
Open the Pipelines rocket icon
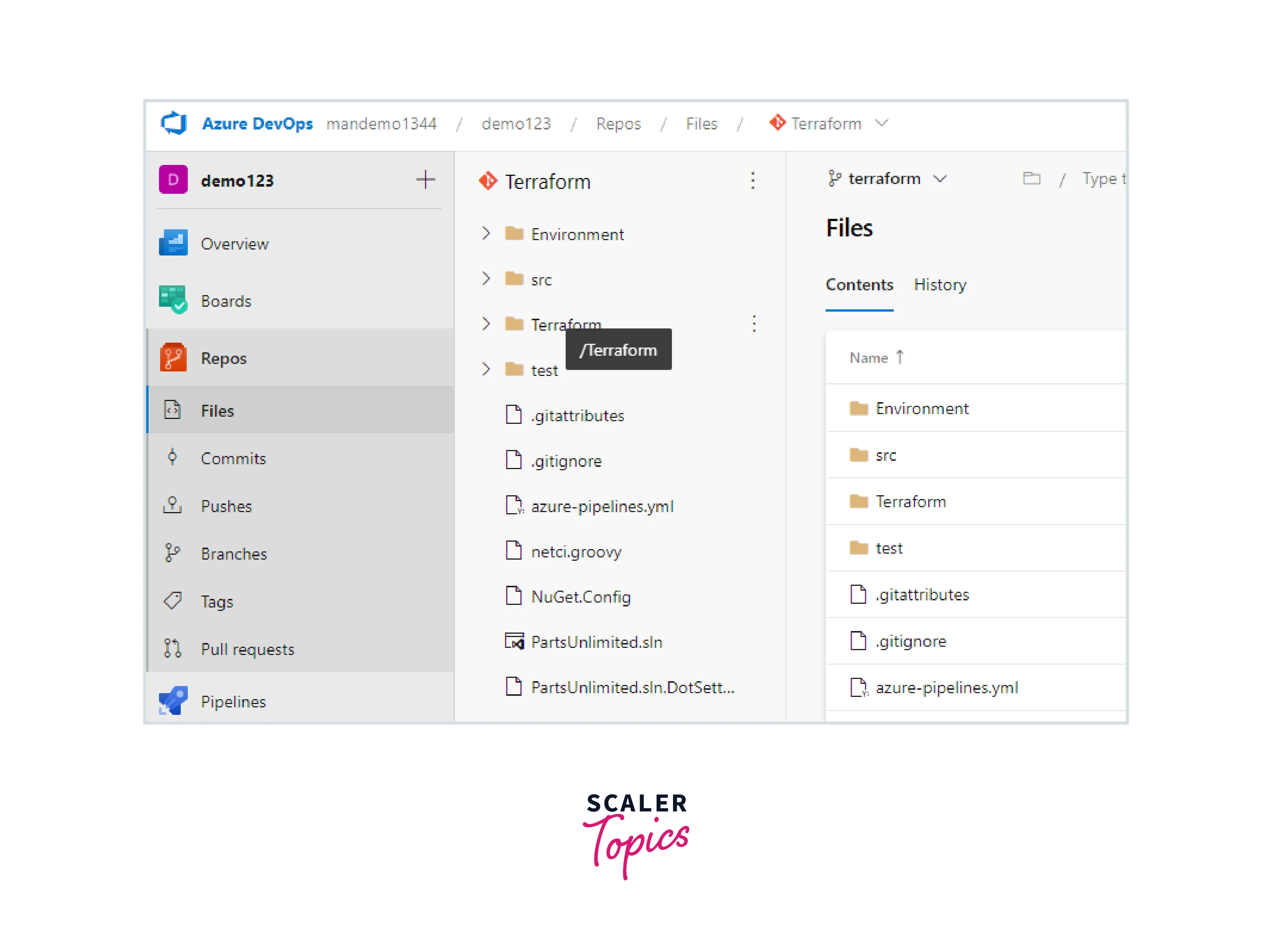point(173,701)
